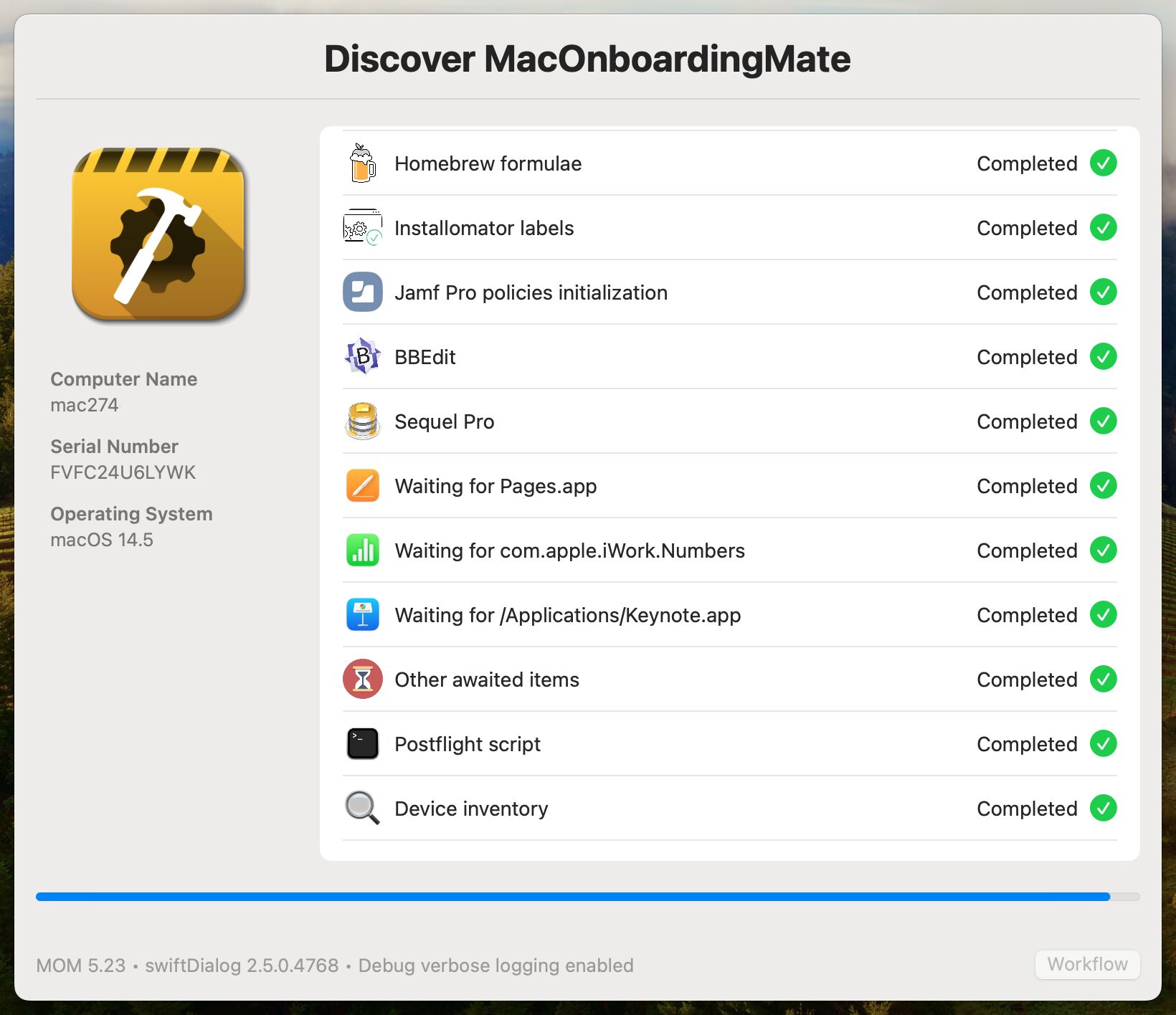This screenshot has height=1015, width=1176.
Task: Click the 'Serial Number' heading
Action: 114,447
